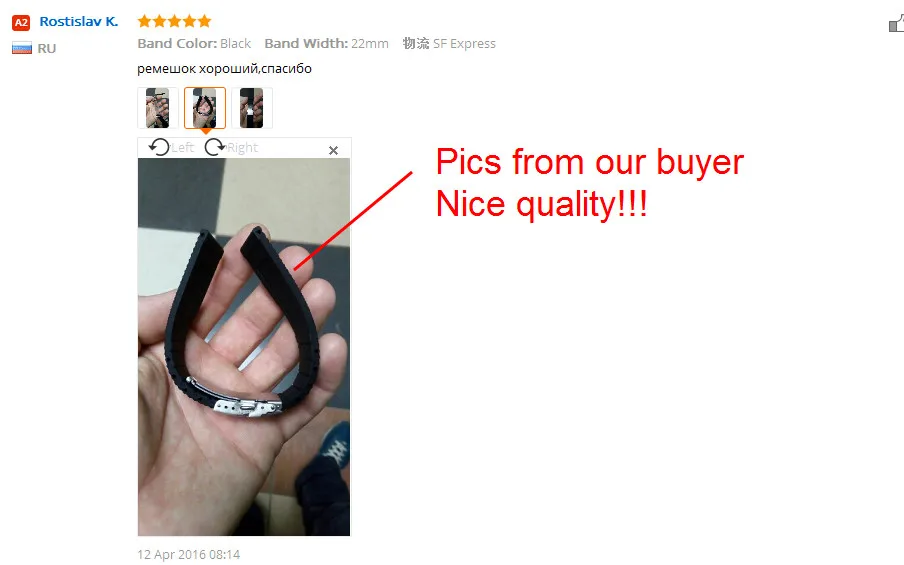This screenshot has height=565, width=904.
Task: Click the Band Width 22mm label
Action: [326, 43]
